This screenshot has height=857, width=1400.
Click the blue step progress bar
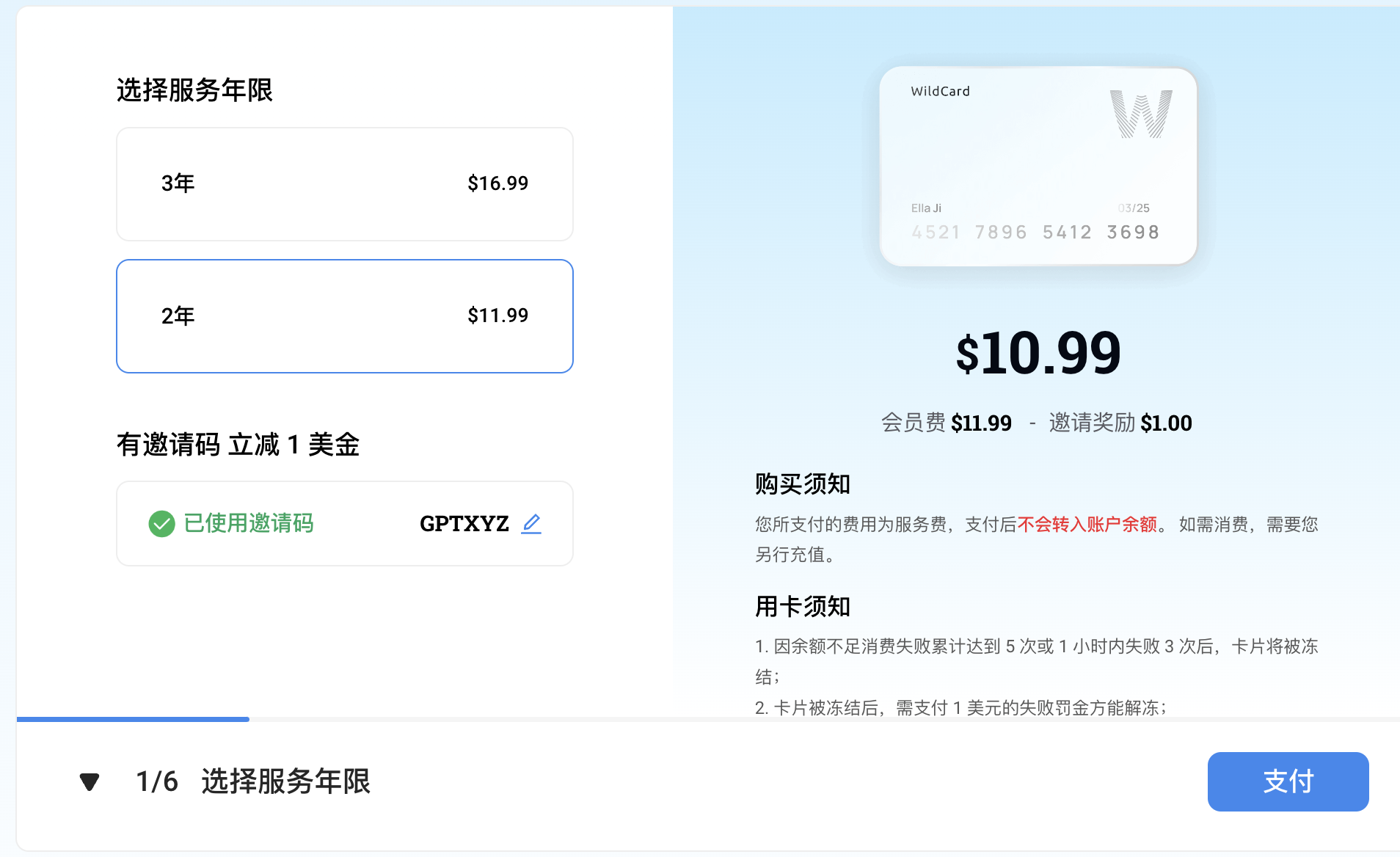pyautogui.click(x=133, y=719)
